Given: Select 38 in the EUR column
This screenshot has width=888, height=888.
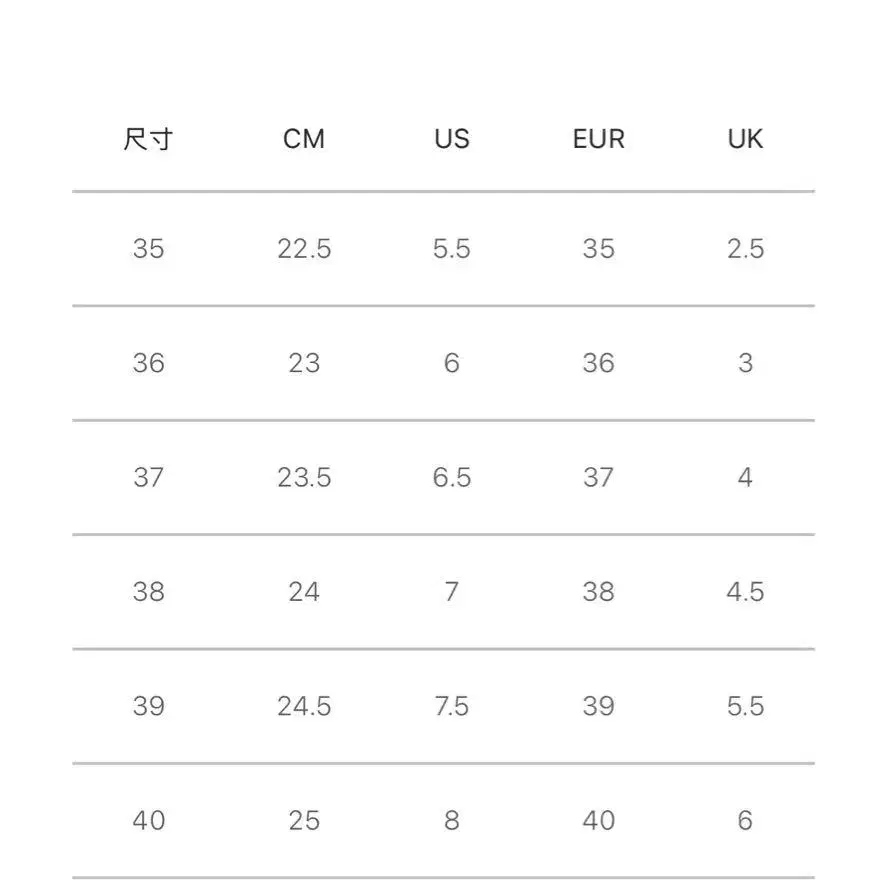Looking at the screenshot, I should [598, 592].
